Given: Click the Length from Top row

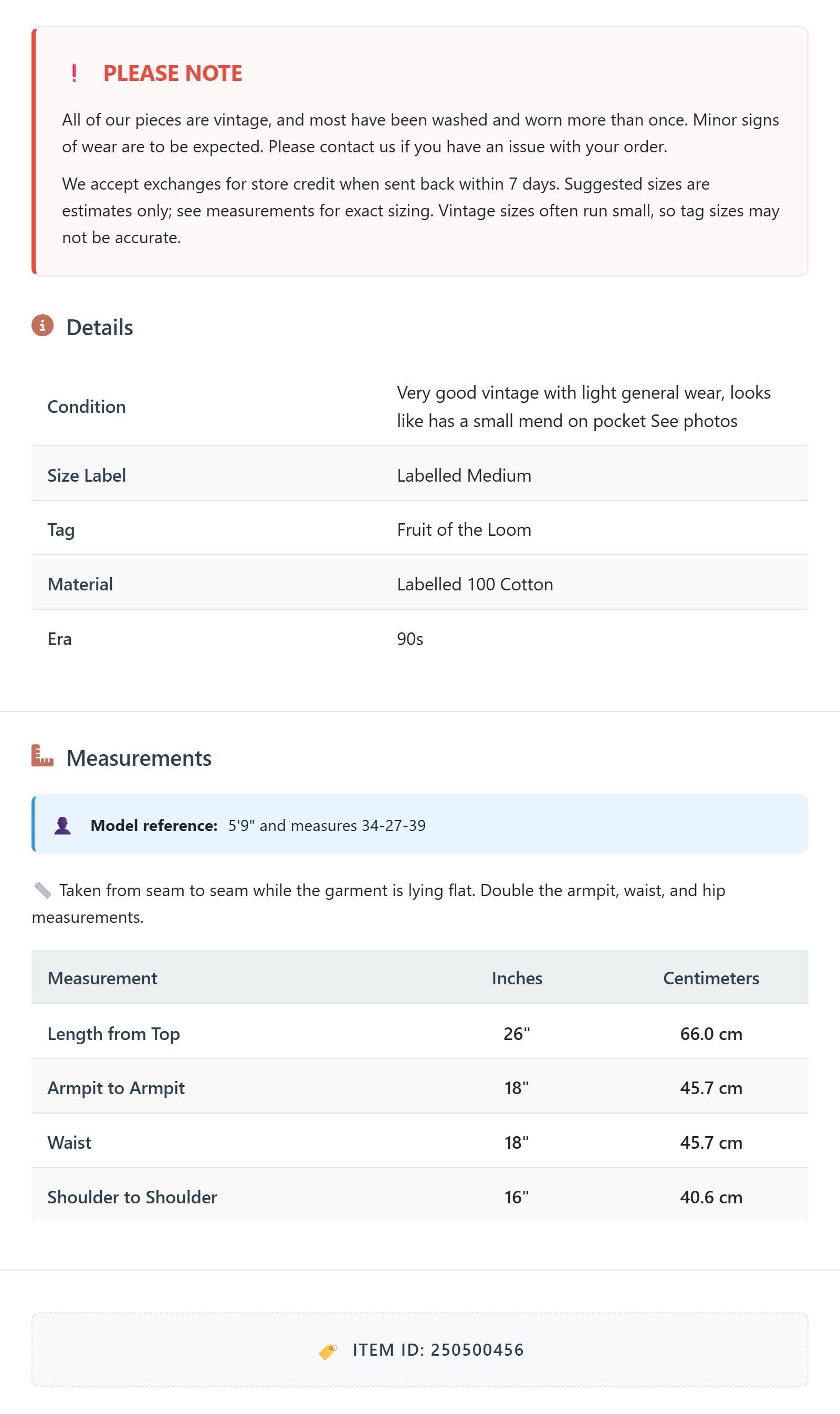Looking at the screenshot, I should tap(420, 1034).
